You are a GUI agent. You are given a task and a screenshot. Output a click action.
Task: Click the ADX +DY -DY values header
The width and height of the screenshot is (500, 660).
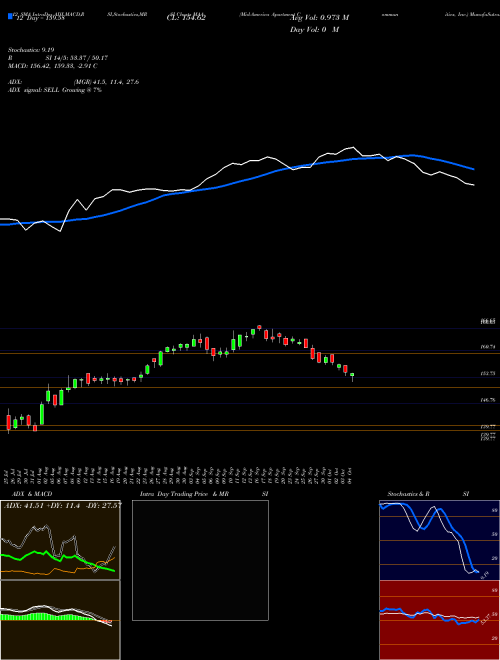(x=63, y=505)
